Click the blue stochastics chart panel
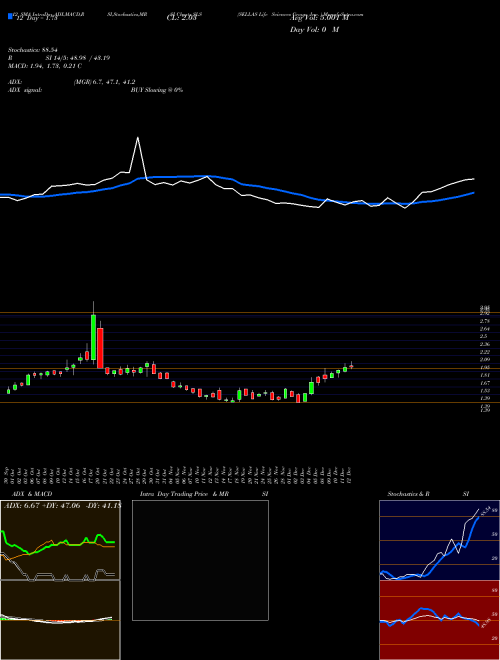Screen dimensions: 500x660 click(x=439, y=540)
